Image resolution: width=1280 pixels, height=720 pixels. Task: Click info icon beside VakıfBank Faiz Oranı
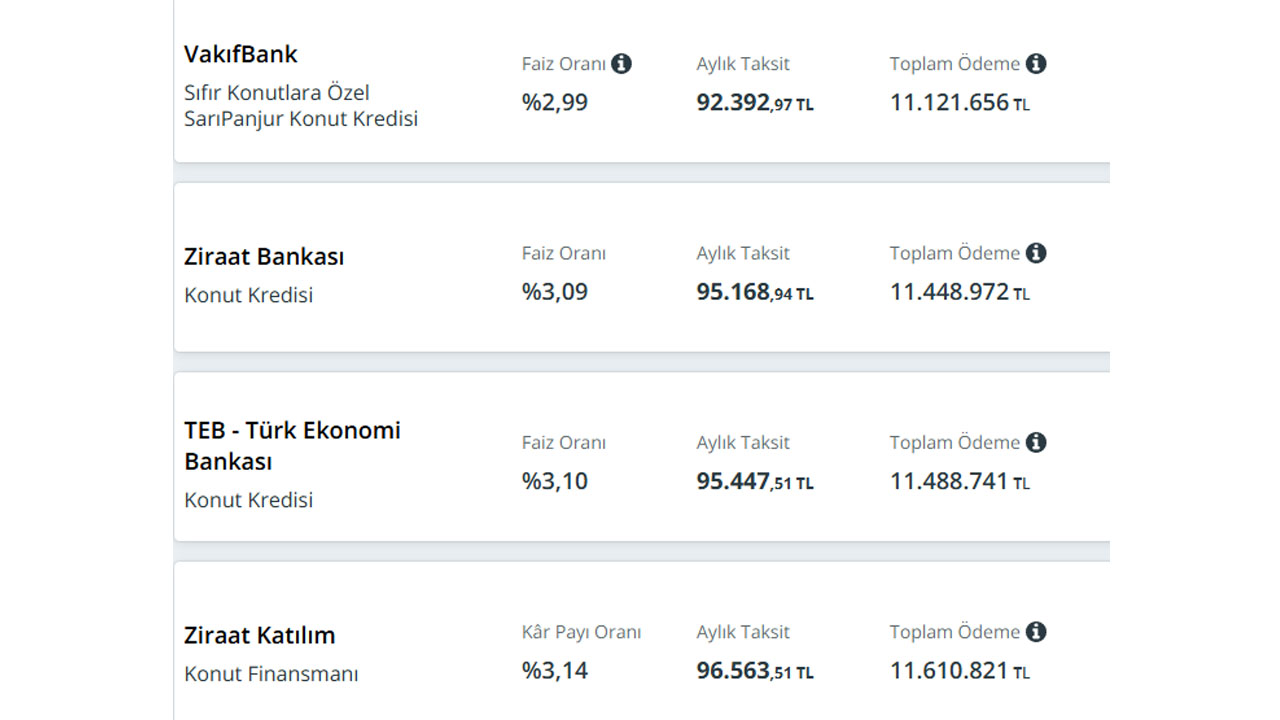[x=621, y=64]
